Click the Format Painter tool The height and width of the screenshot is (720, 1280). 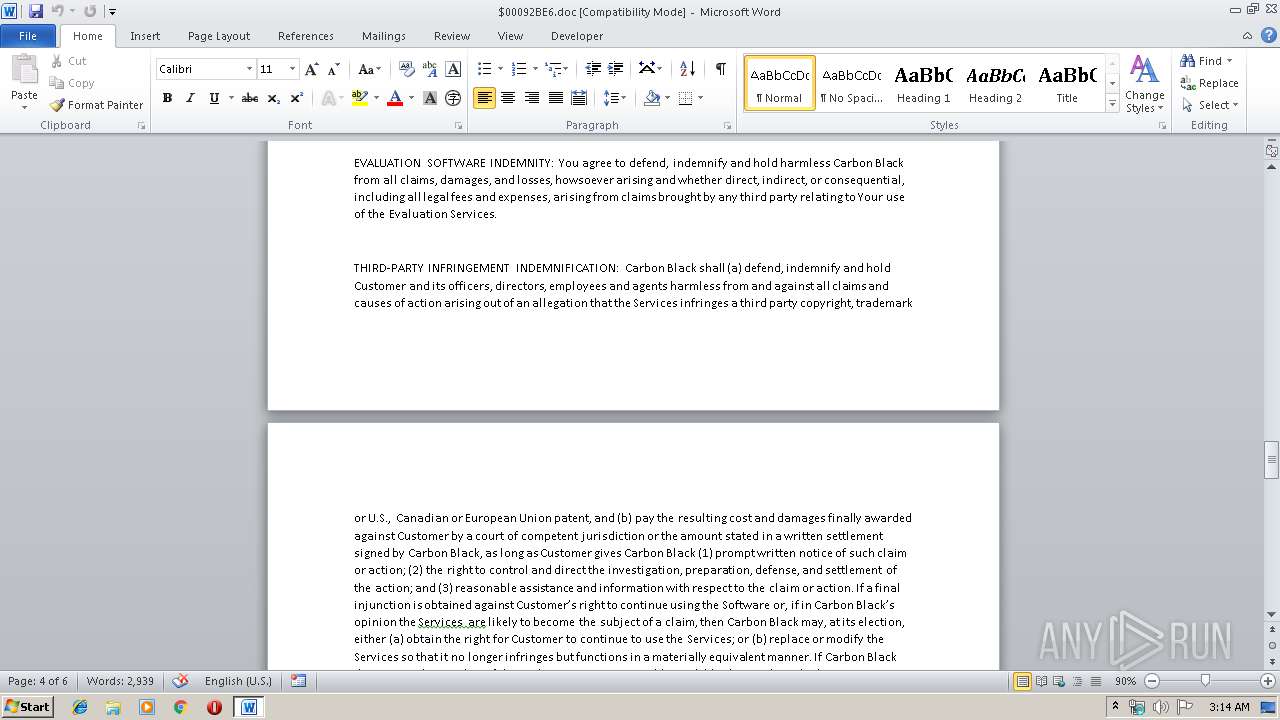96,105
